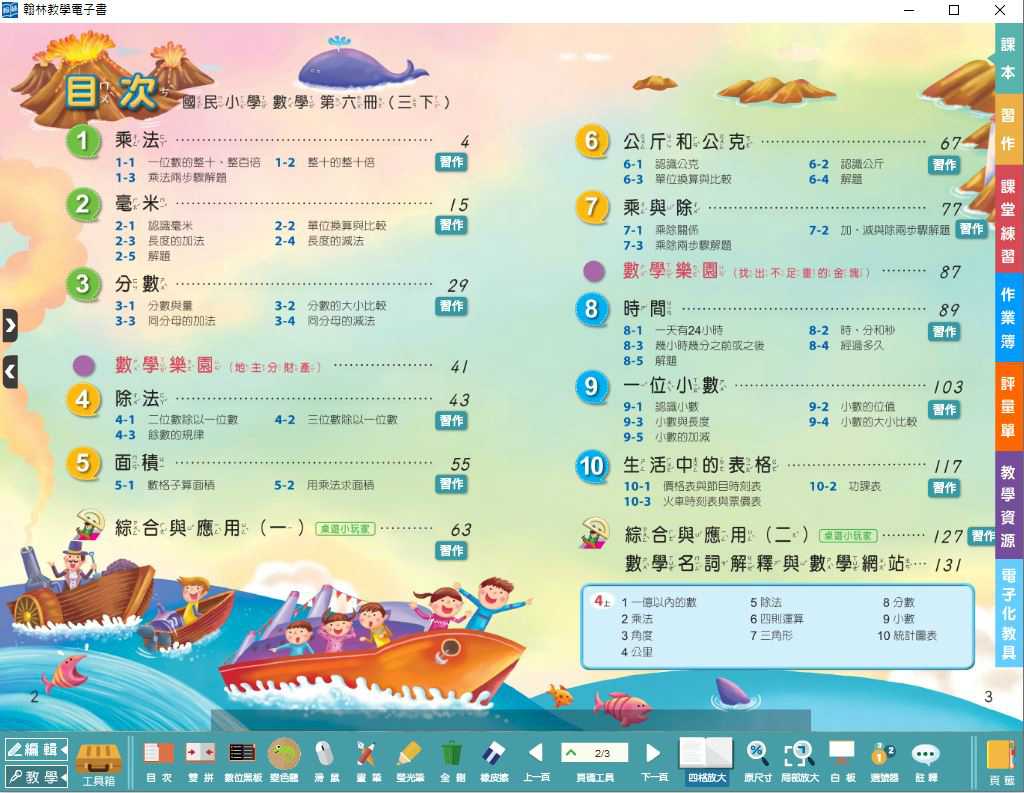Switch to the 課堂練習 tab

click(1008, 221)
